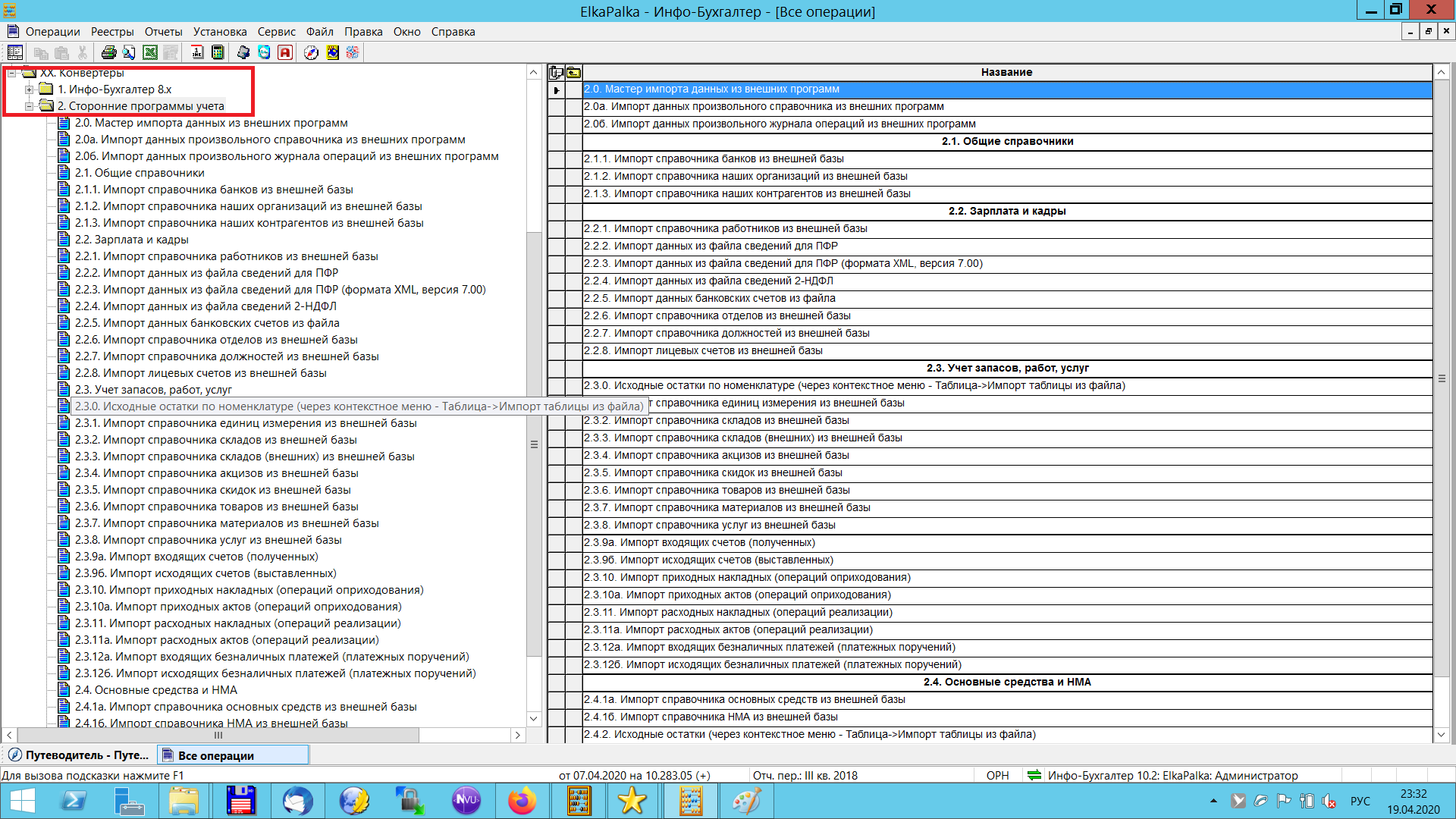Select tree item 2.3.6. Импорт справочника товаров

point(217,507)
